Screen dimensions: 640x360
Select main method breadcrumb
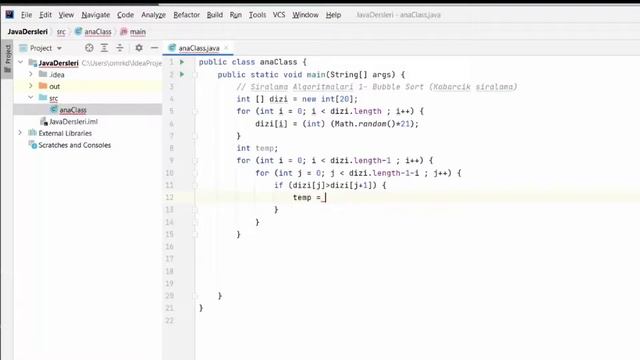pyautogui.click(x=133, y=31)
